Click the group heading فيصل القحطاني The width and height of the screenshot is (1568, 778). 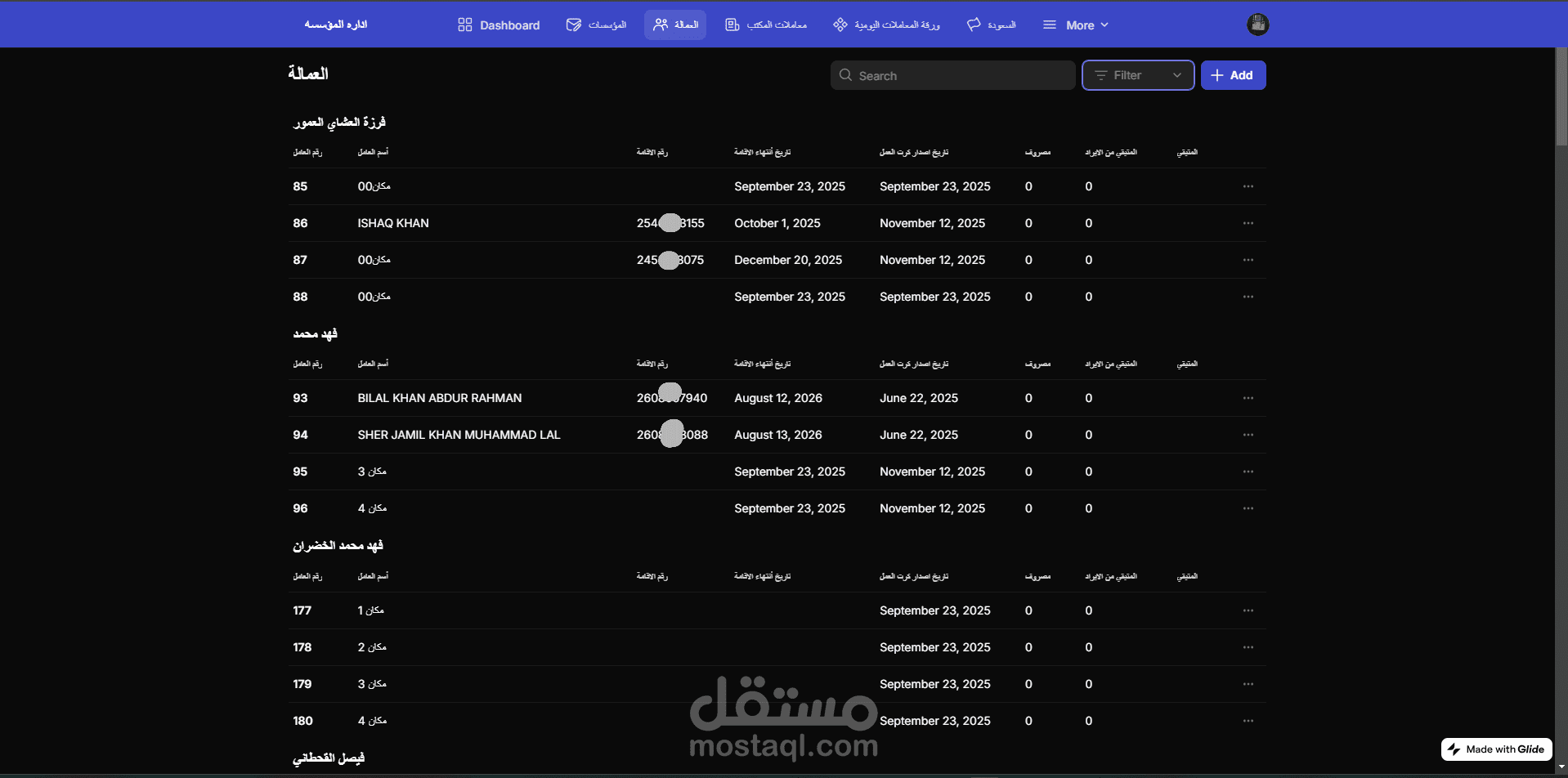[x=329, y=758]
